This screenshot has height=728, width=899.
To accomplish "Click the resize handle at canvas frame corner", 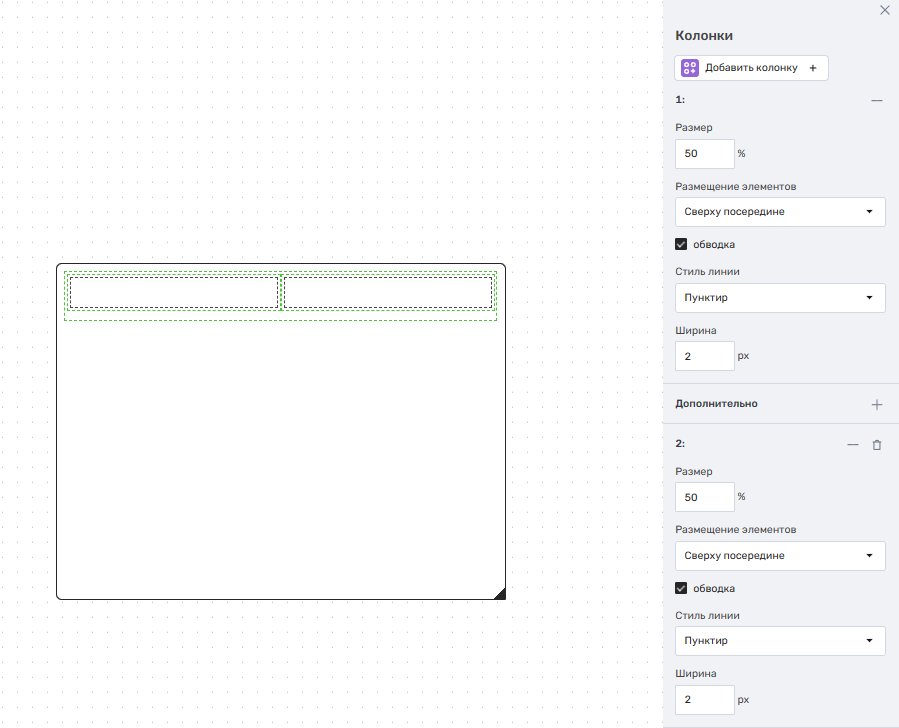I will coord(500,594).
